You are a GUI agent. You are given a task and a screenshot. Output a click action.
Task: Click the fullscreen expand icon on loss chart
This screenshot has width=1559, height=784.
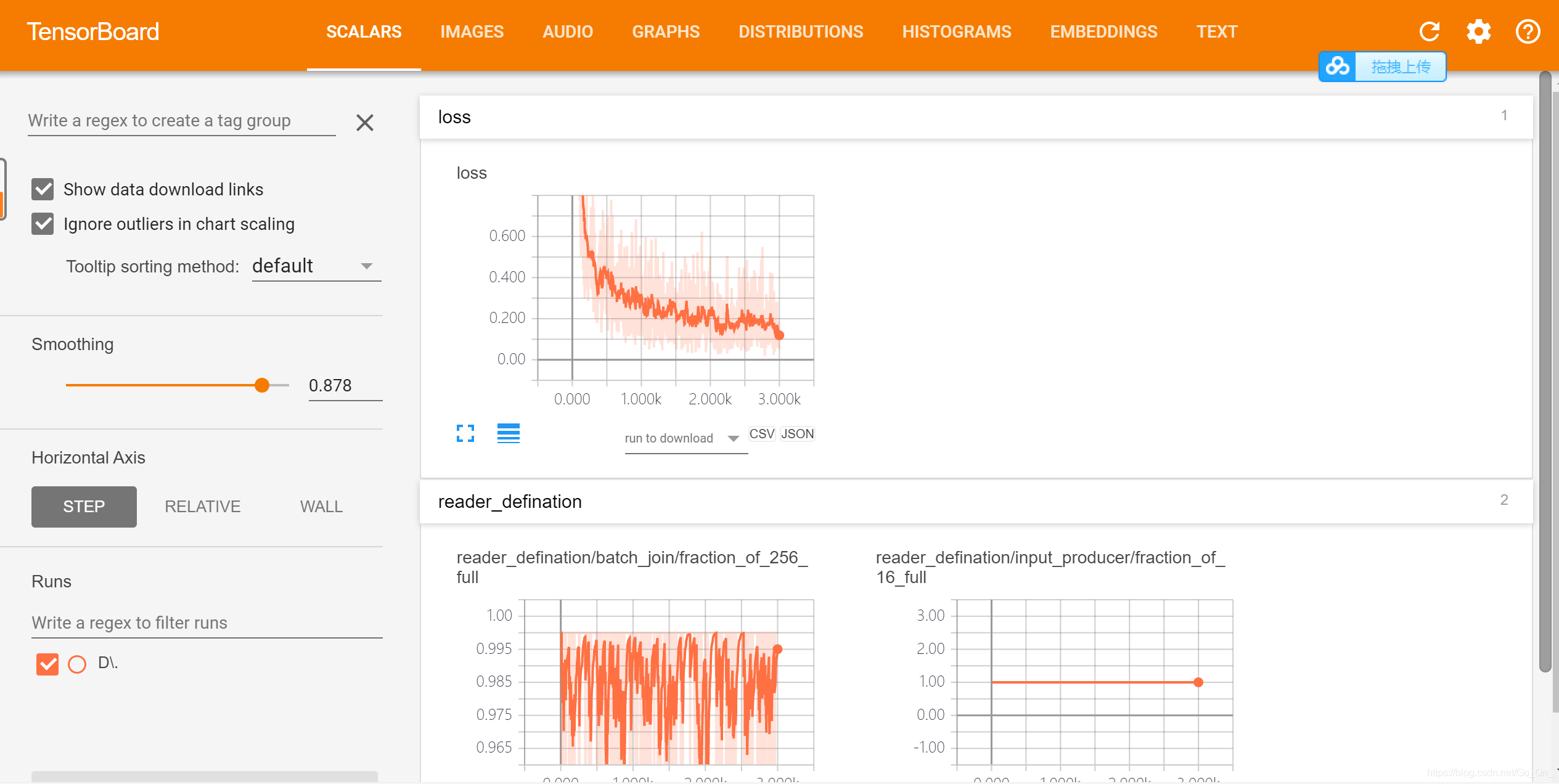[466, 434]
